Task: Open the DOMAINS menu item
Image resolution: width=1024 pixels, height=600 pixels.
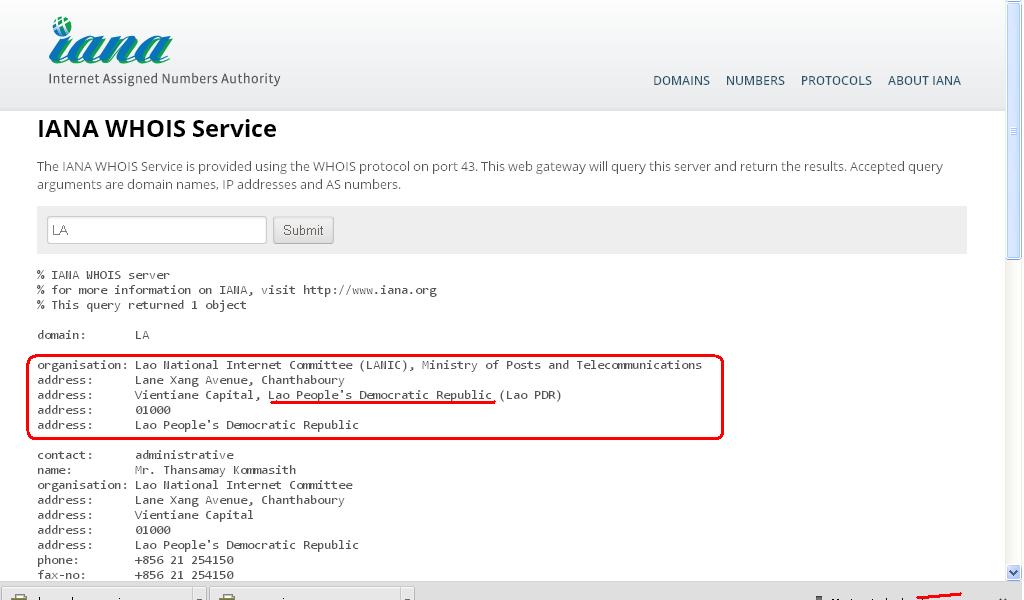Action: (681, 80)
